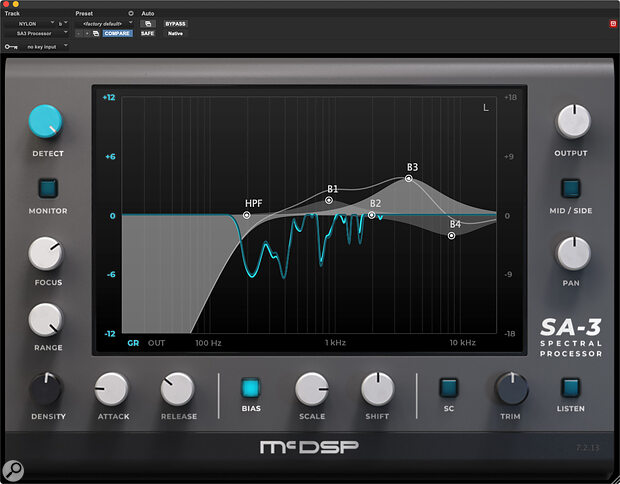The width and height of the screenshot is (620, 484).
Task: Toggle the MID / SIDE switch
Action: [570, 187]
